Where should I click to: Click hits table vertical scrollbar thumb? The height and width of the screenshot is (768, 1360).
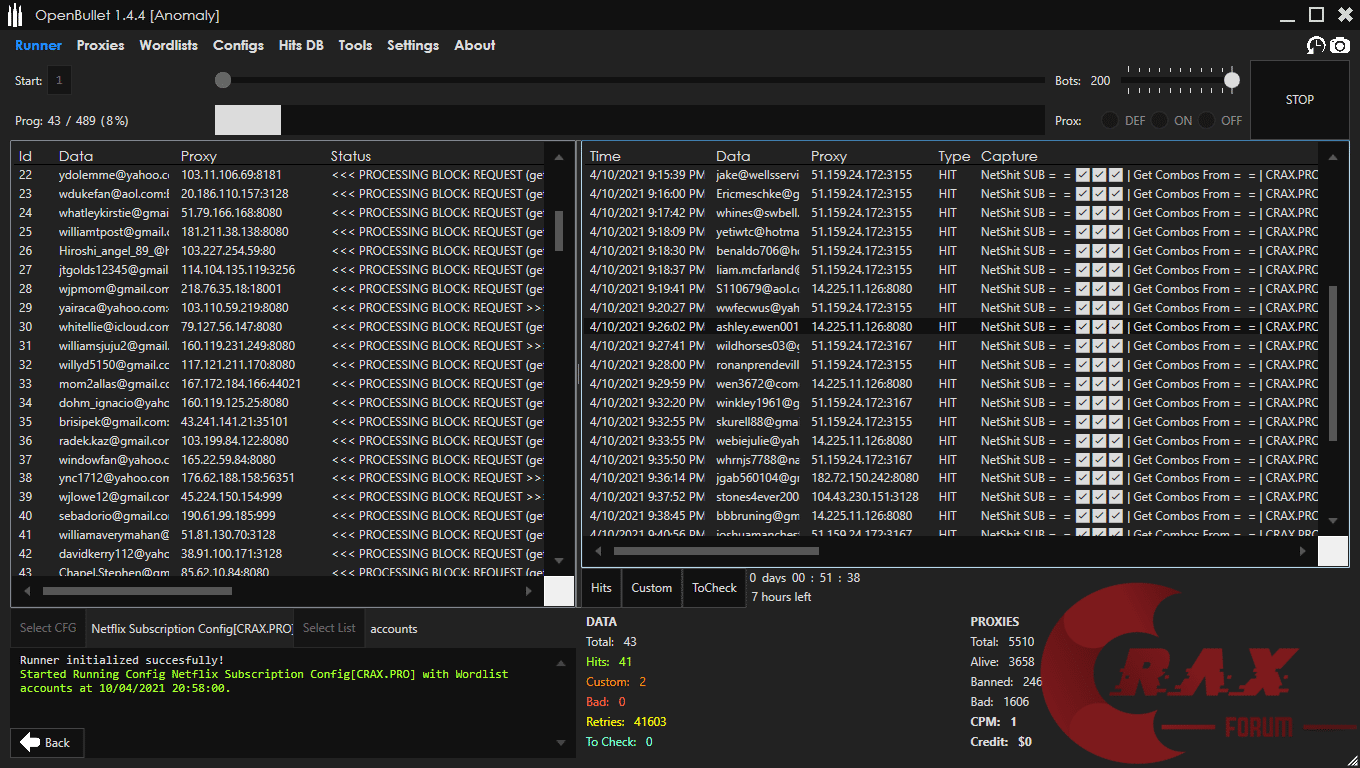click(x=1332, y=363)
